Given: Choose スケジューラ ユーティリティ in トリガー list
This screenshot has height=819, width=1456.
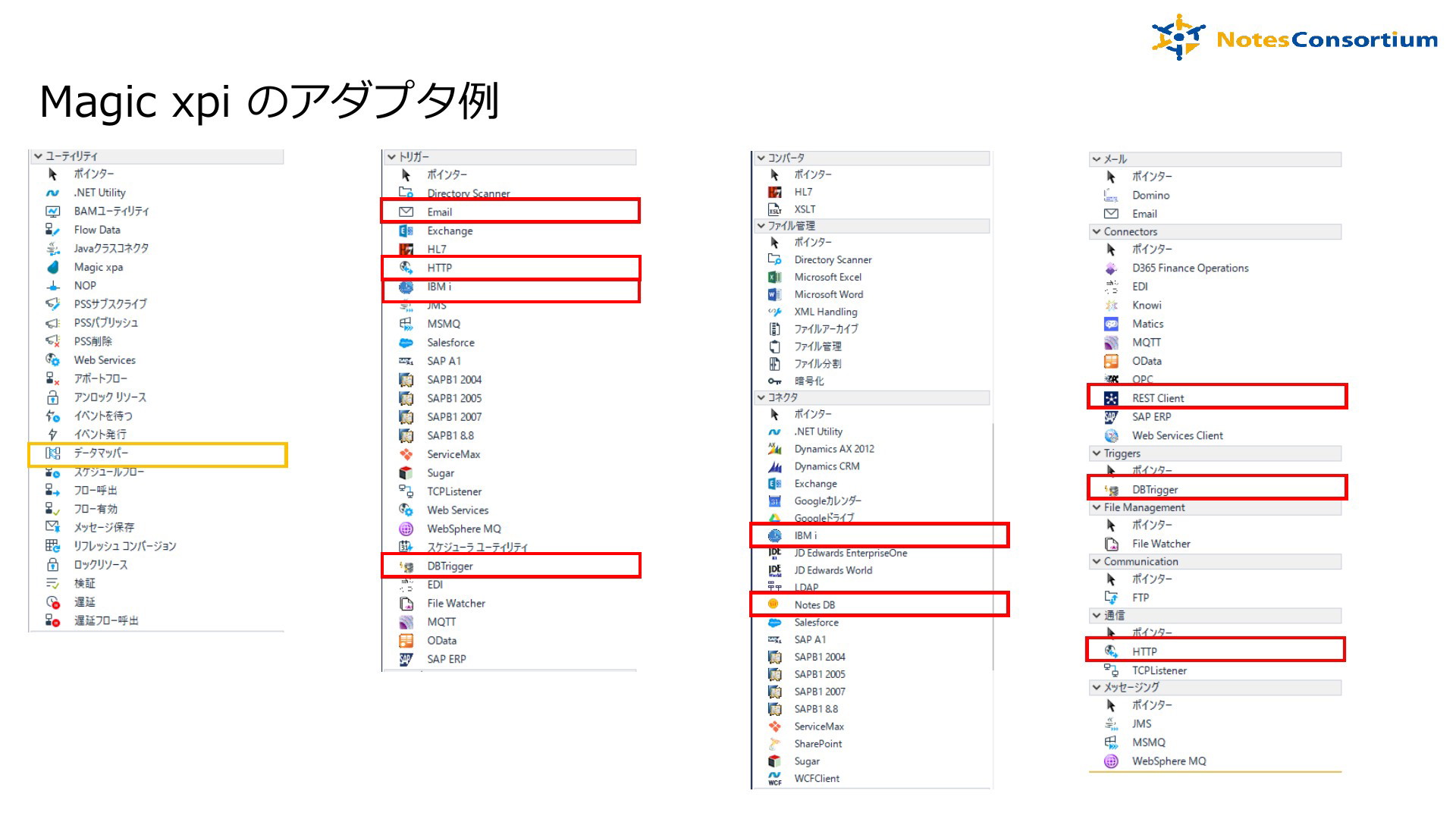Looking at the screenshot, I should (x=478, y=548).
